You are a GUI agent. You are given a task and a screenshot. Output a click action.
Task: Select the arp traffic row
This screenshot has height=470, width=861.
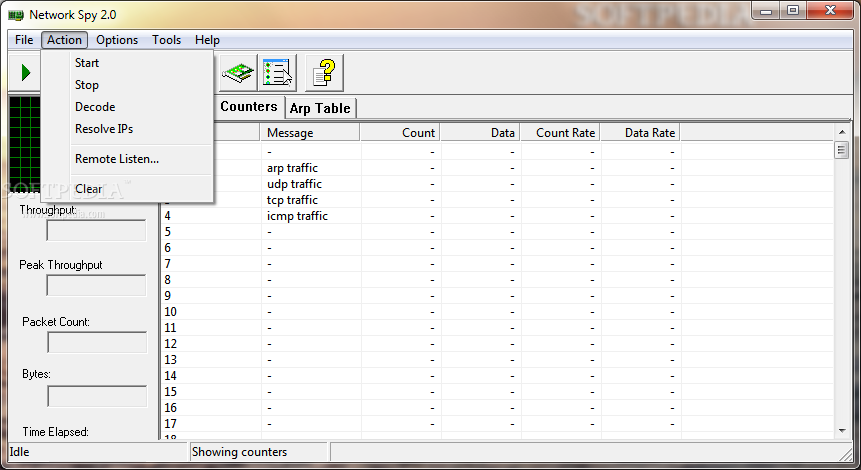(x=497, y=168)
